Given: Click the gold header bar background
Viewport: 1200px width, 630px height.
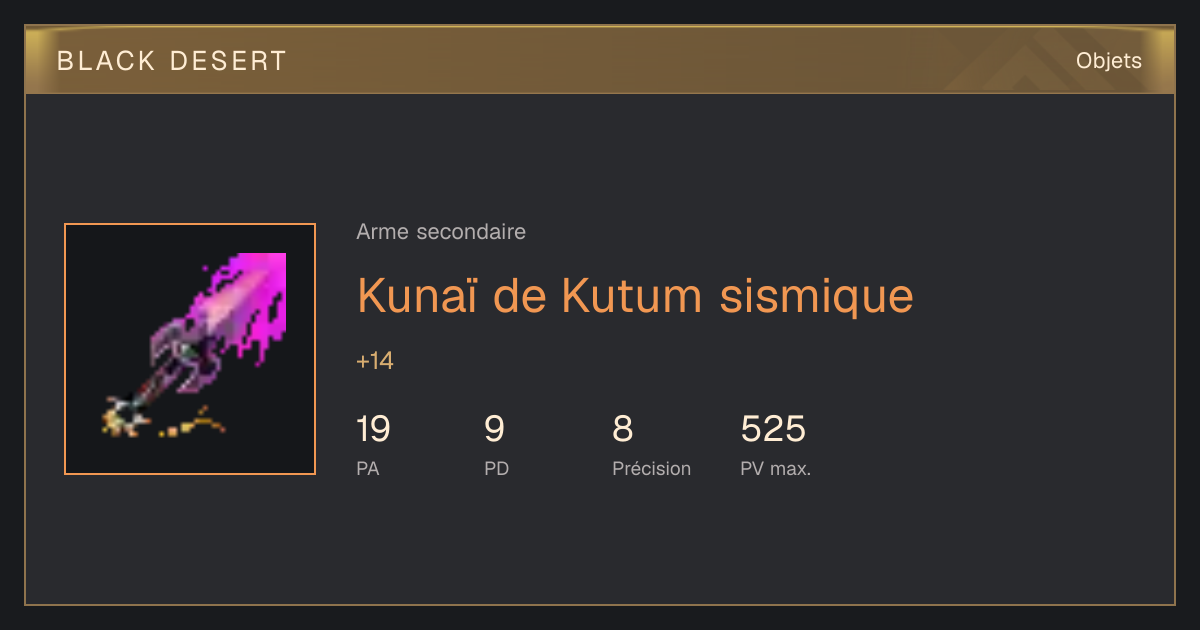Looking at the screenshot, I should click(600, 60).
